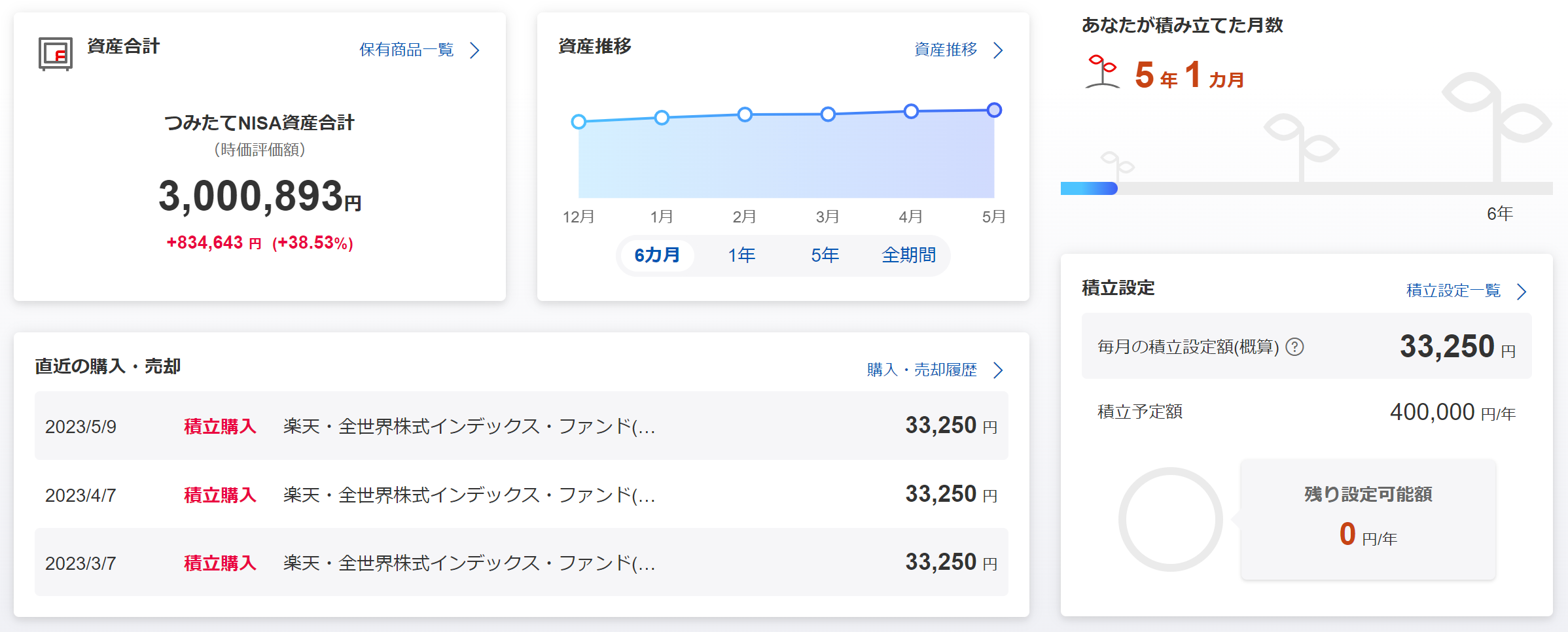The height and width of the screenshot is (632, 1568).
Task: Click the 5月 data point on chart
Action: pyautogui.click(x=994, y=110)
